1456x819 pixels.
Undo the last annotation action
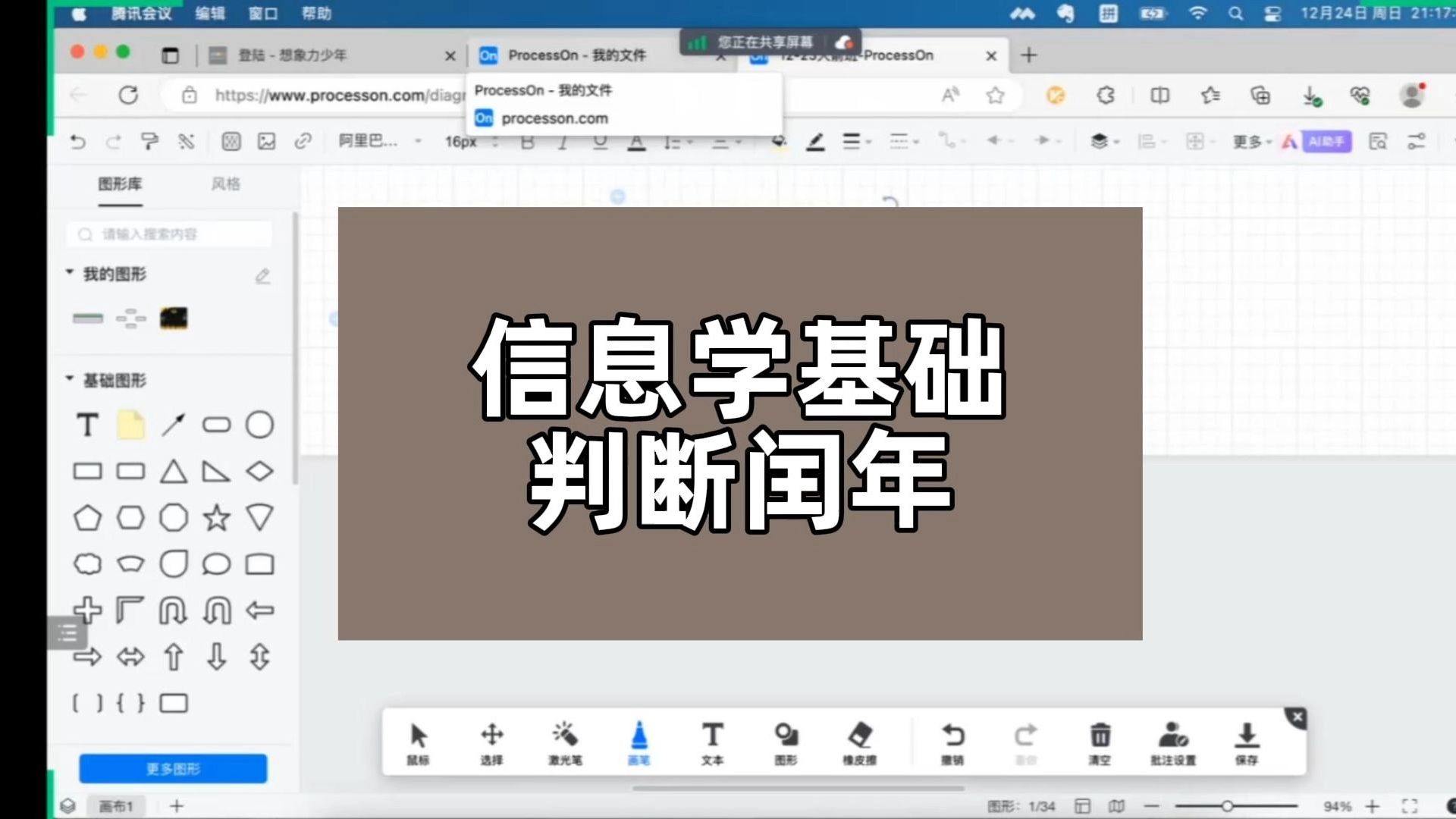click(x=953, y=742)
